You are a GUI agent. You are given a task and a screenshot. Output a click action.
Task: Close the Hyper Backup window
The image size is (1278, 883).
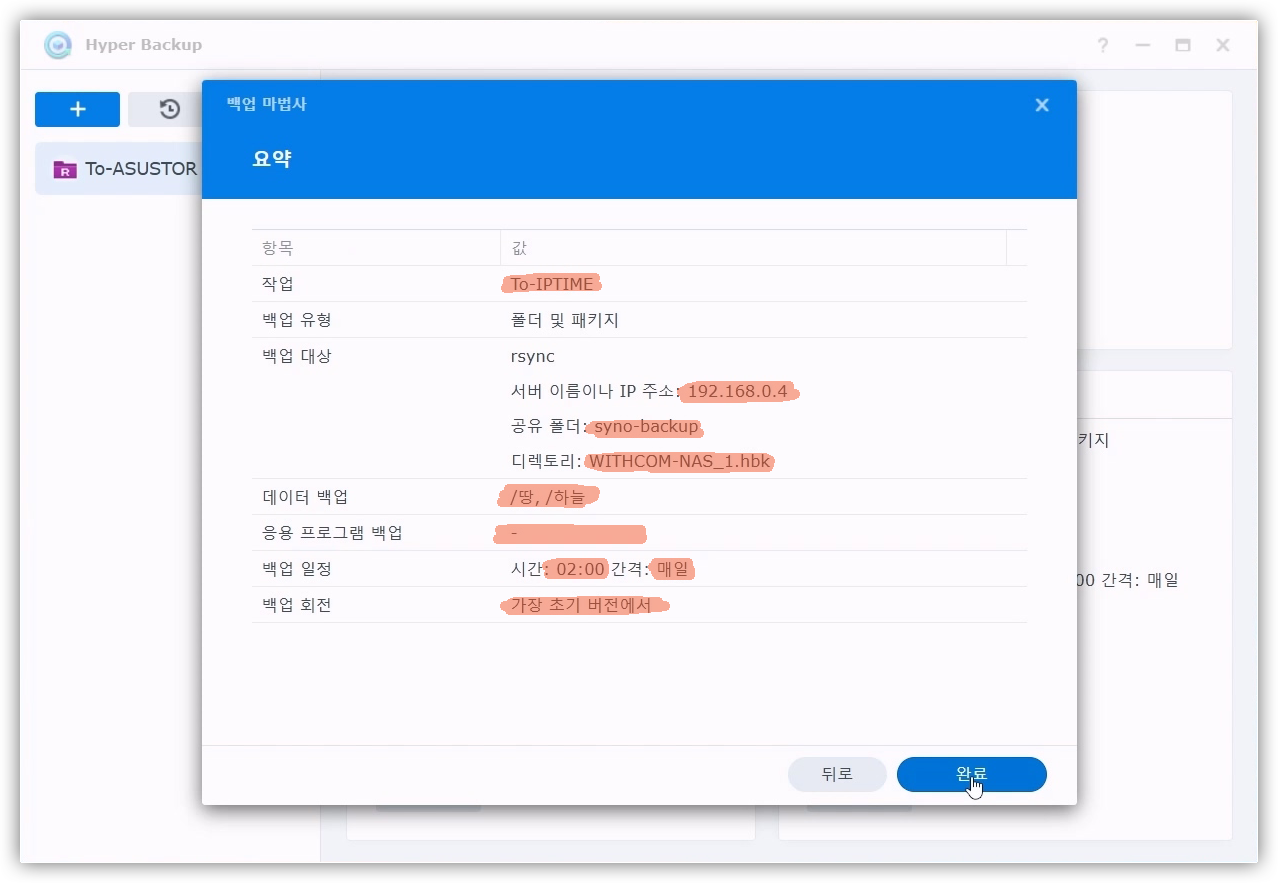pos(1222,45)
